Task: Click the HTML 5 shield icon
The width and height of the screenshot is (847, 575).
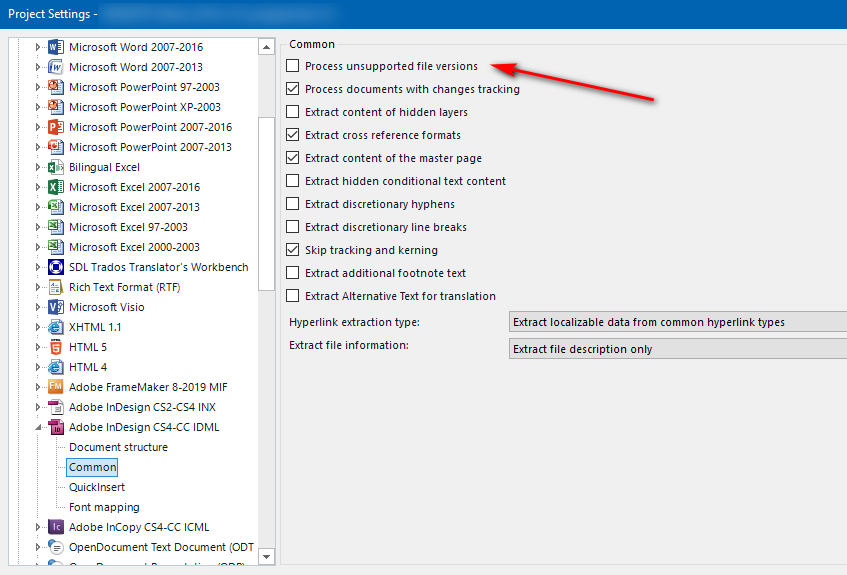Action: [x=56, y=347]
